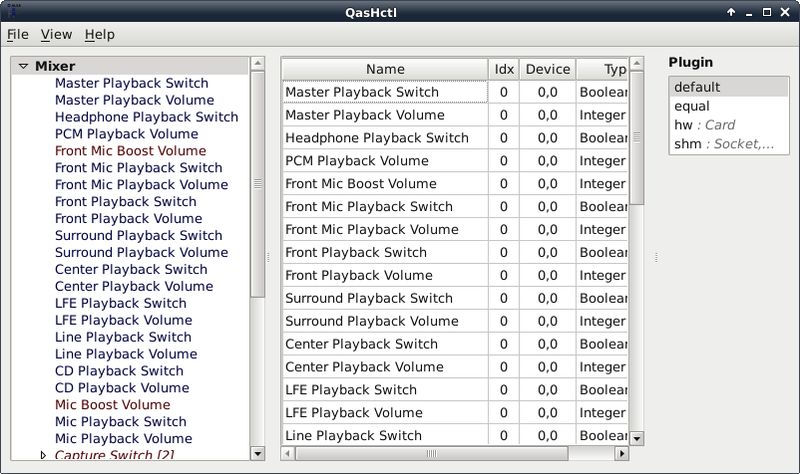Viewport: 800px width, 474px height.
Task: Select Center Playback Switch in the tree
Action: click(x=131, y=268)
